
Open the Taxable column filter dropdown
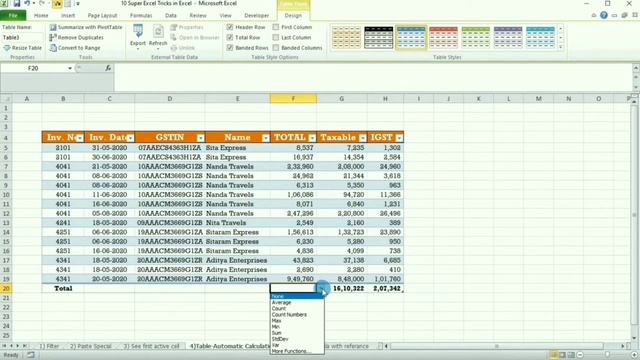[362, 138]
